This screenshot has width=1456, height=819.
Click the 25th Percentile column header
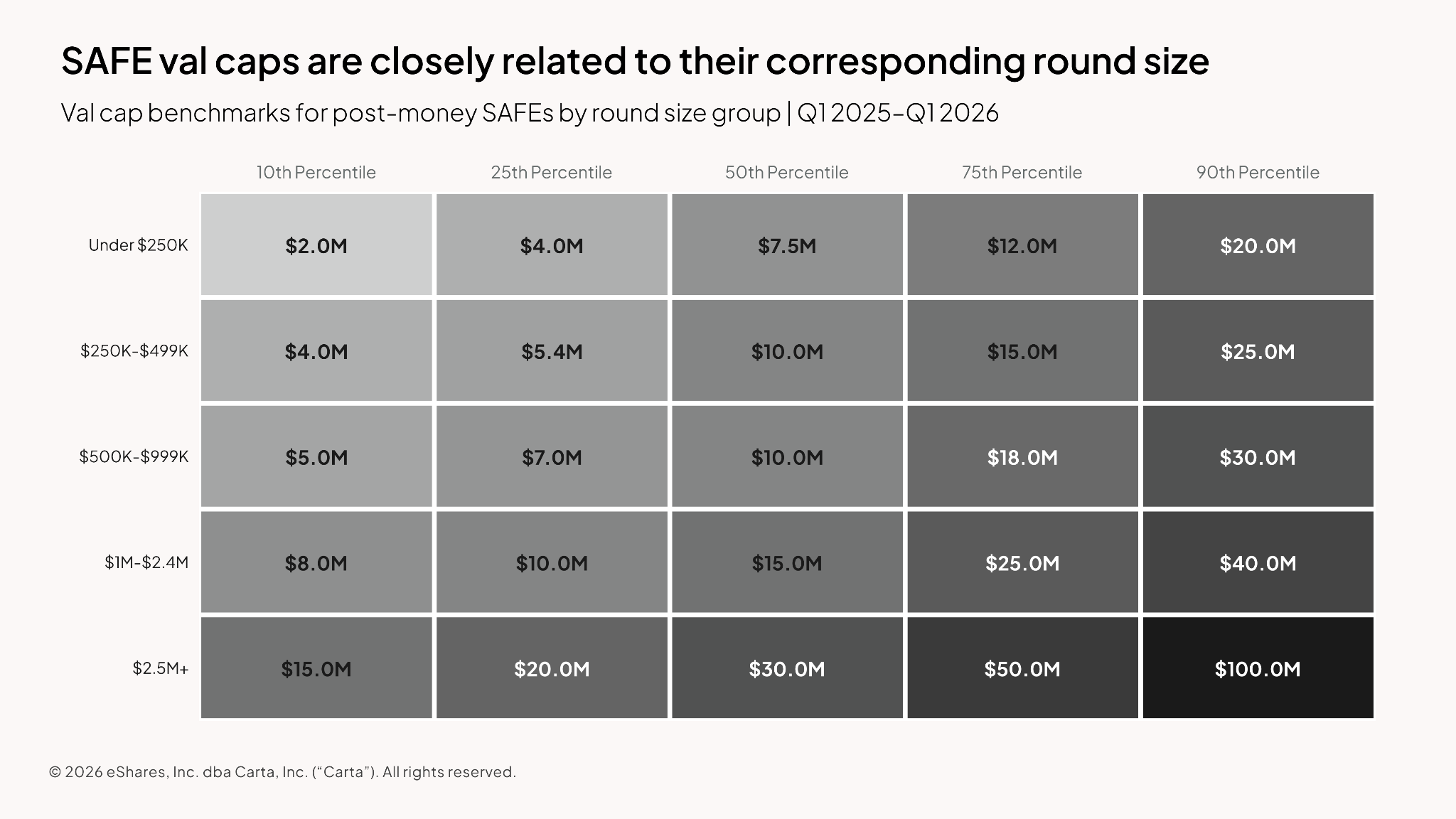click(x=552, y=172)
